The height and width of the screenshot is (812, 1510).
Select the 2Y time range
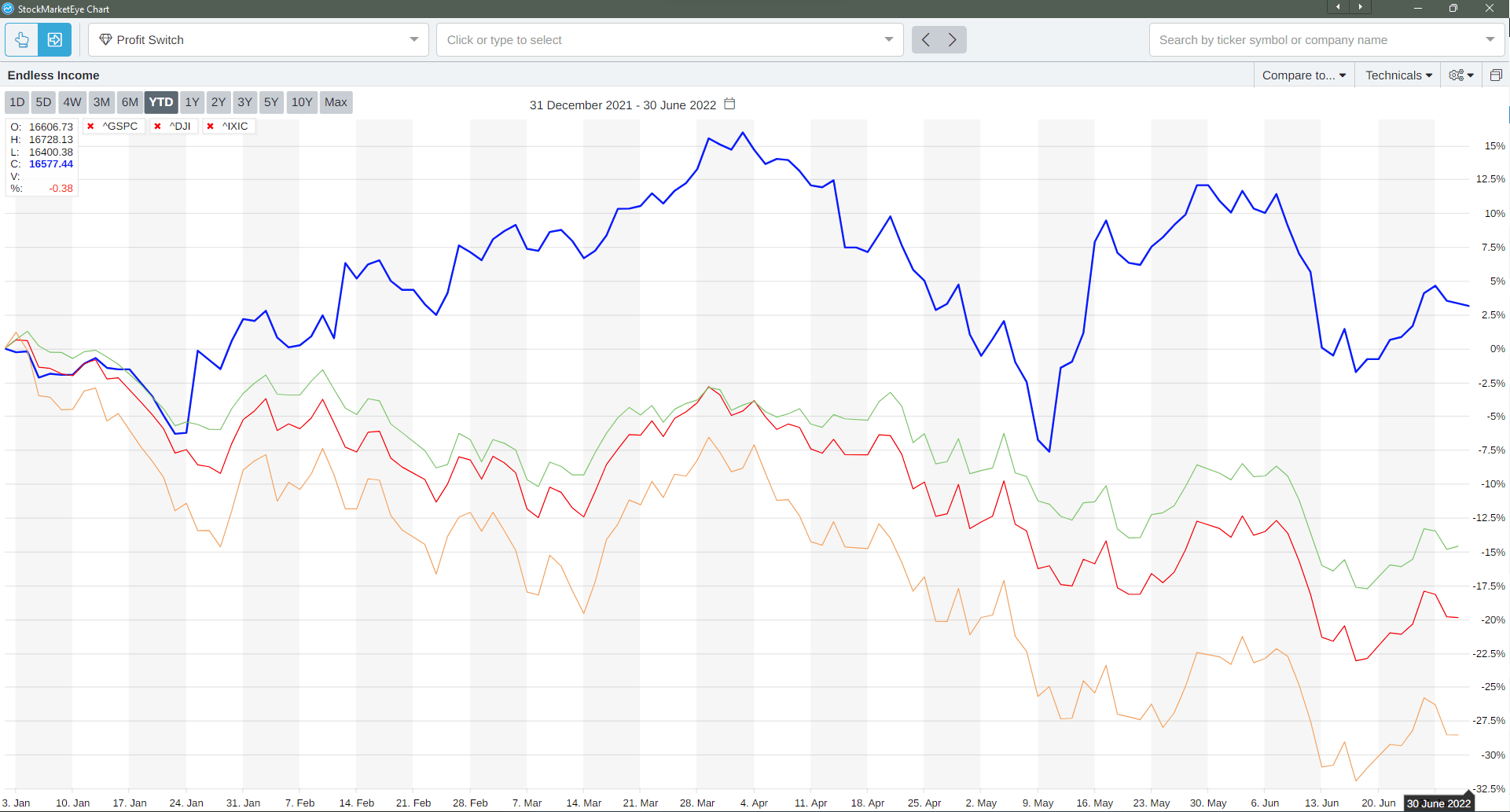coord(219,102)
